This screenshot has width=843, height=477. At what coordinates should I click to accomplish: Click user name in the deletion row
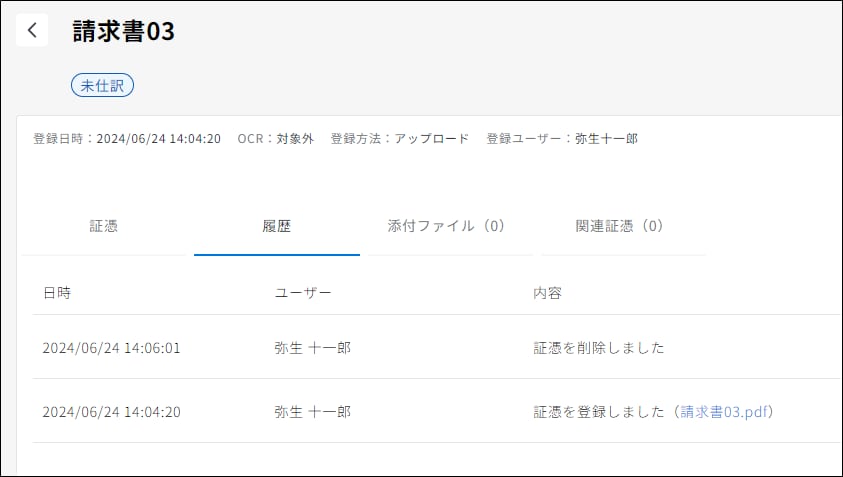point(312,348)
